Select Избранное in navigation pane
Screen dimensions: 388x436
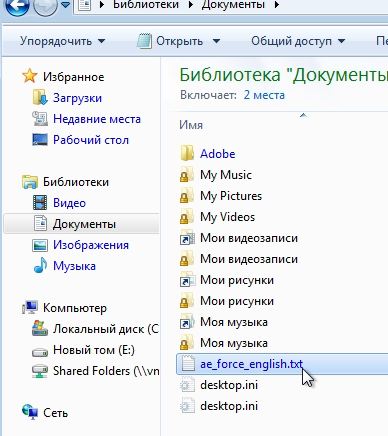74,77
